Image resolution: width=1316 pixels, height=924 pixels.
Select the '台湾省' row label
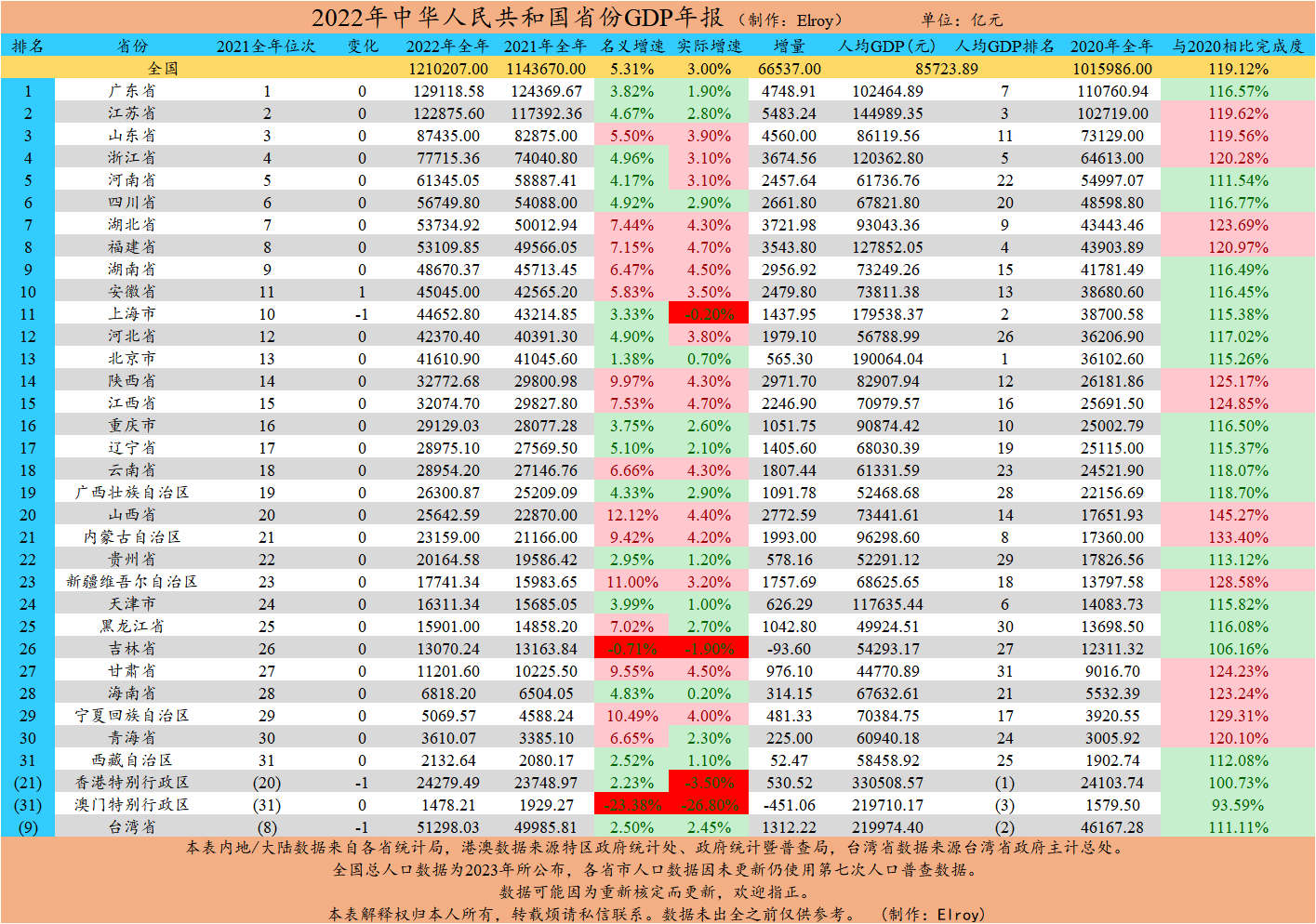pos(132,826)
